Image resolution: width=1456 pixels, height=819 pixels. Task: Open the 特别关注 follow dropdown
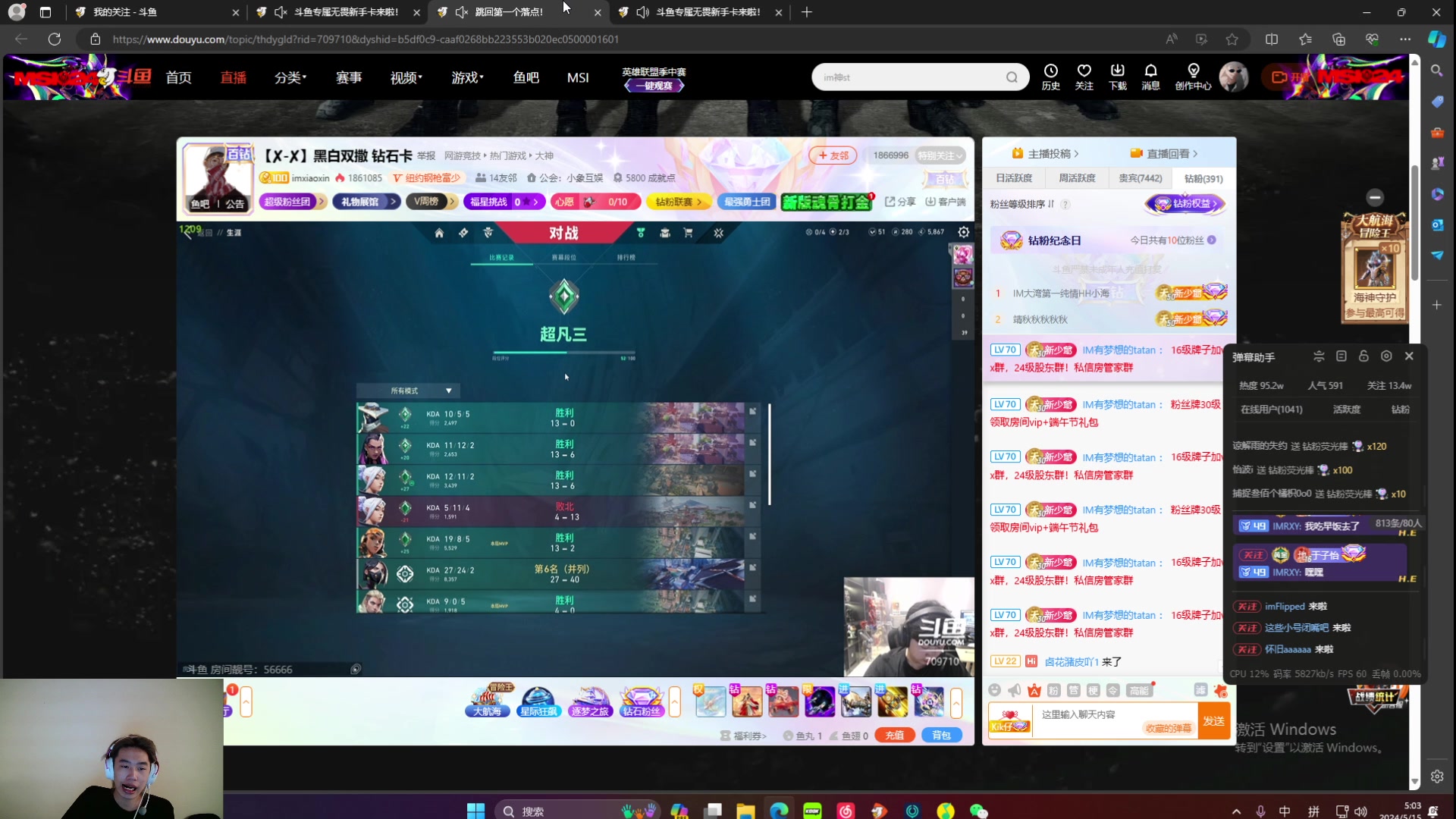pos(940,155)
